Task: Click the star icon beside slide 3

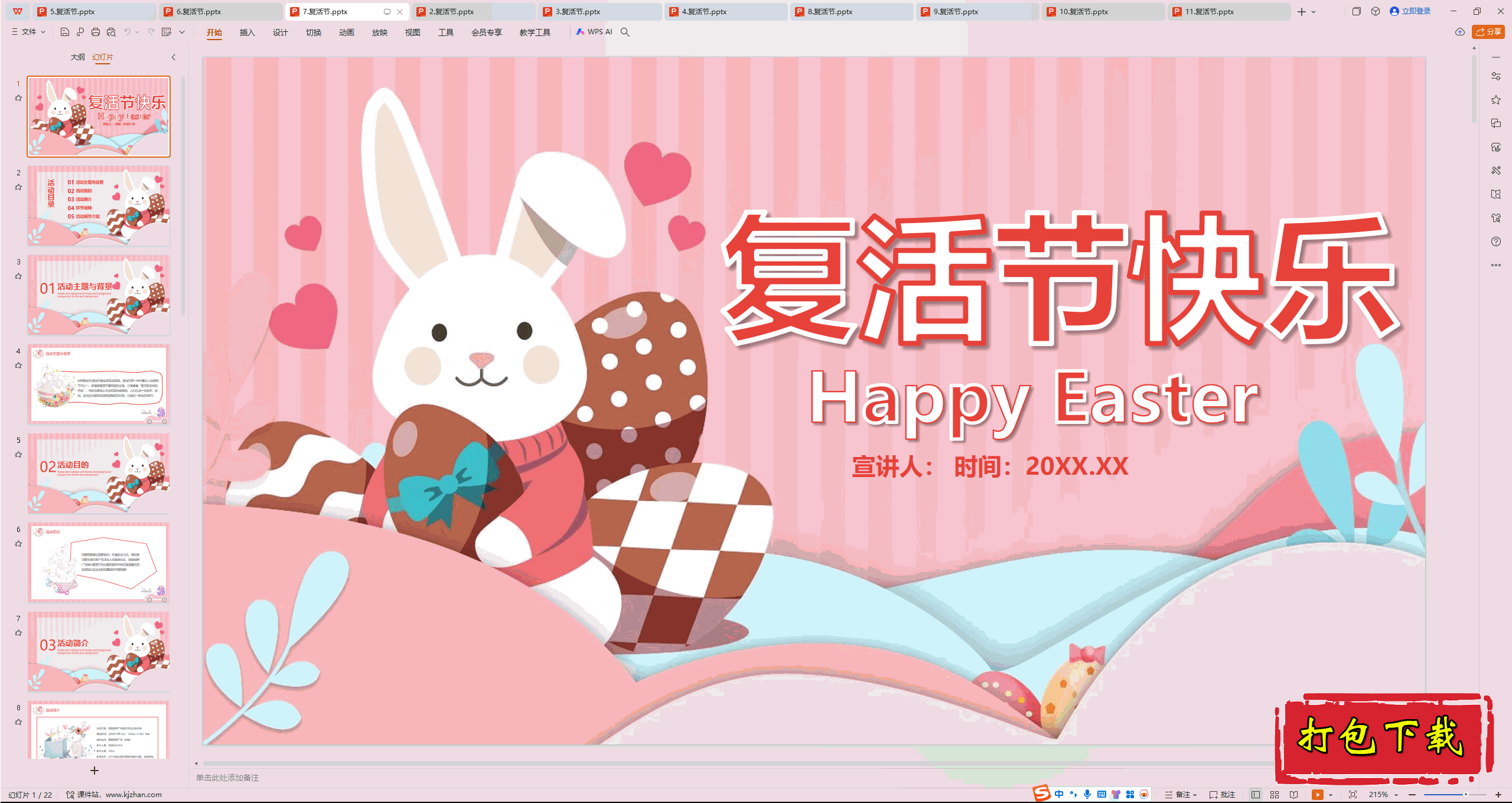Action: (x=18, y=276)
